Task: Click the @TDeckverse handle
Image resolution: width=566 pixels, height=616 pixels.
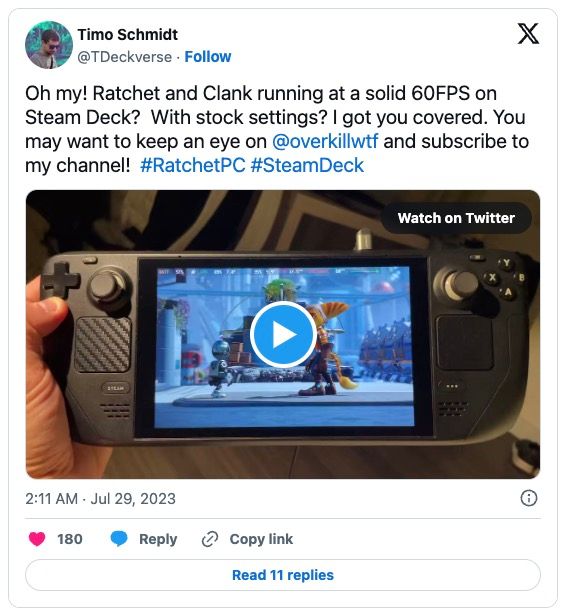Action: tap(125, 57)
